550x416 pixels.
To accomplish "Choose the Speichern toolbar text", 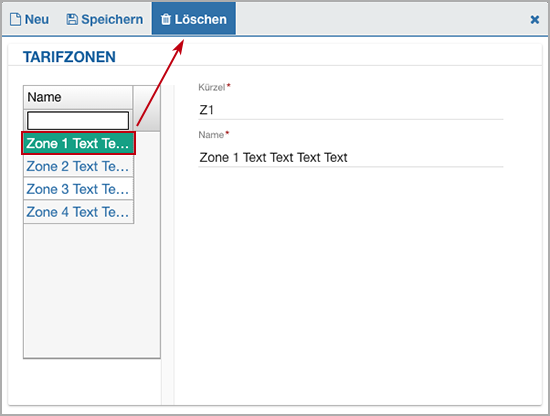I will [112, 19].
